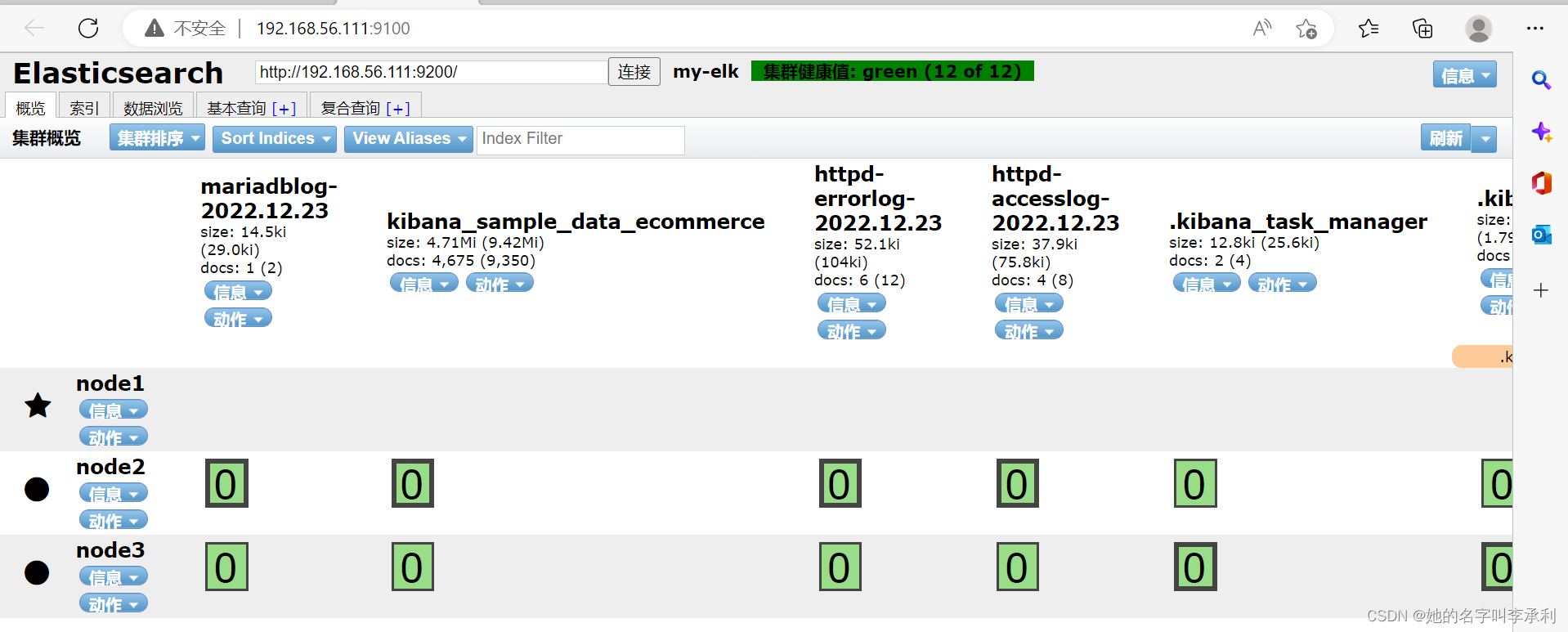
Task: Open 动作 dropdown under .kibana_task_manager
Action: 1283,283
